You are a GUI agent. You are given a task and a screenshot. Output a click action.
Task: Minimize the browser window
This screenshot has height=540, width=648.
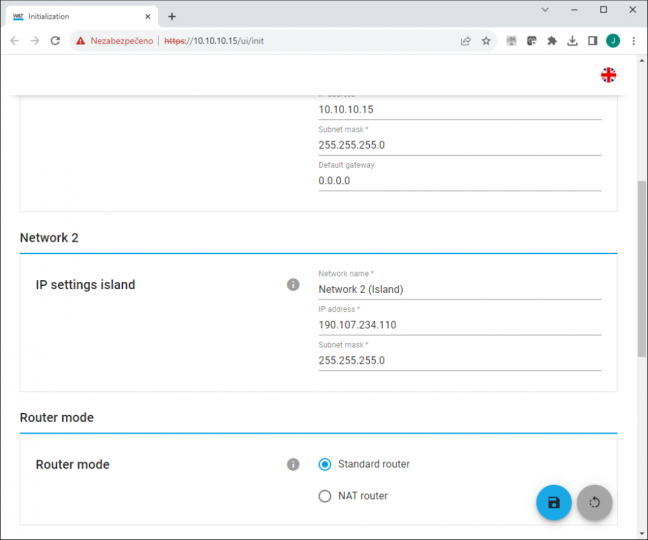tap(574, 10)
